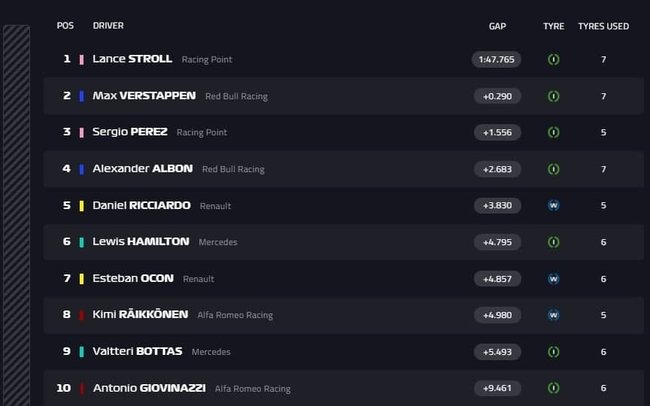Click Valtteri Bottas's intermediate tyre icon

coord(553,351)
